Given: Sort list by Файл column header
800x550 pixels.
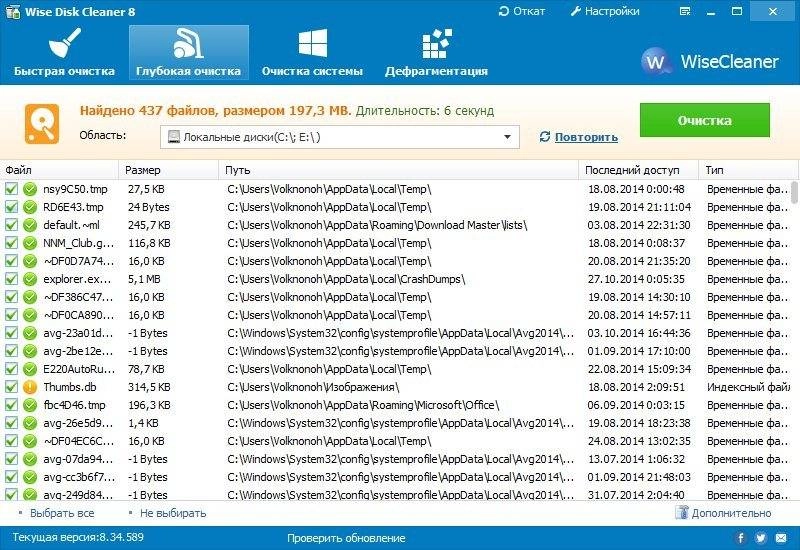Looking at the screenshot, I should tap(60, 170).
